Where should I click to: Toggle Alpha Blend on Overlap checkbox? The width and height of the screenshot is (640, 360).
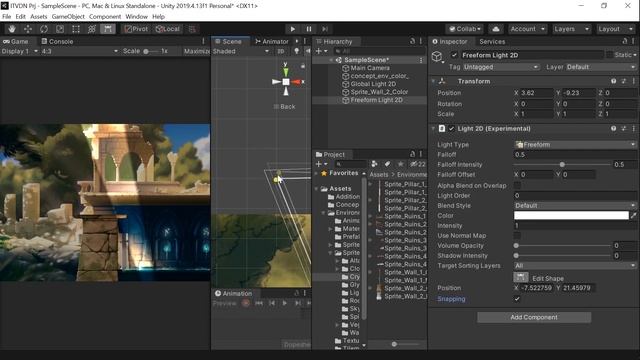point(517,185)
